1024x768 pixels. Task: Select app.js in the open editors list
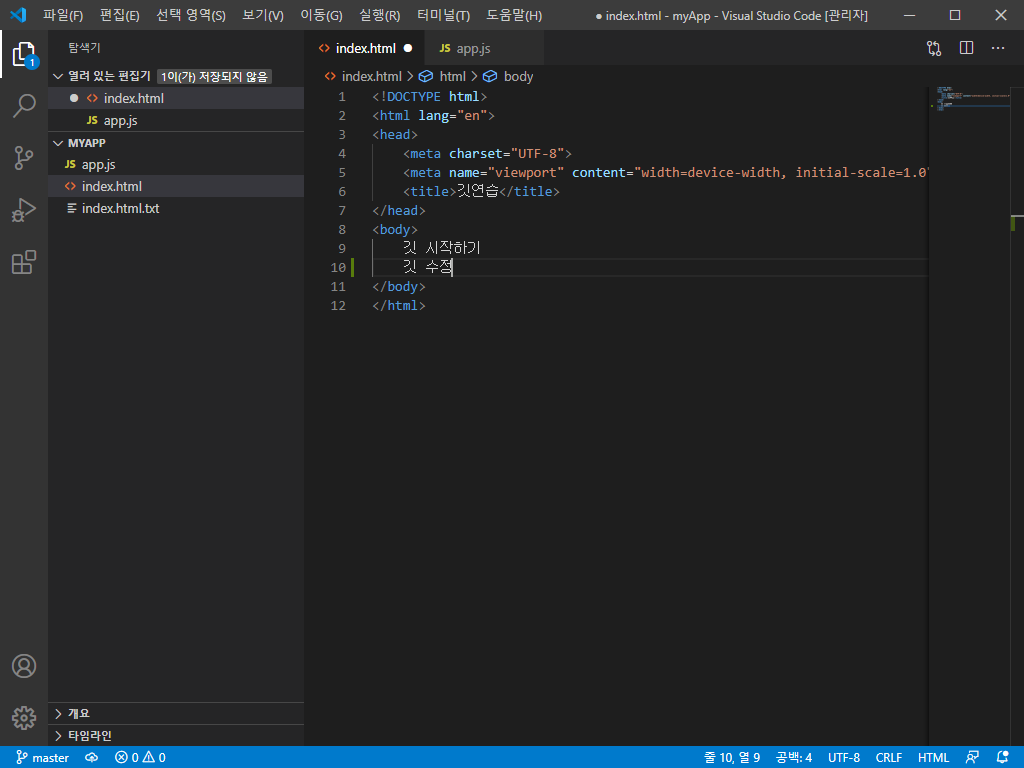(x=176, y=120)
